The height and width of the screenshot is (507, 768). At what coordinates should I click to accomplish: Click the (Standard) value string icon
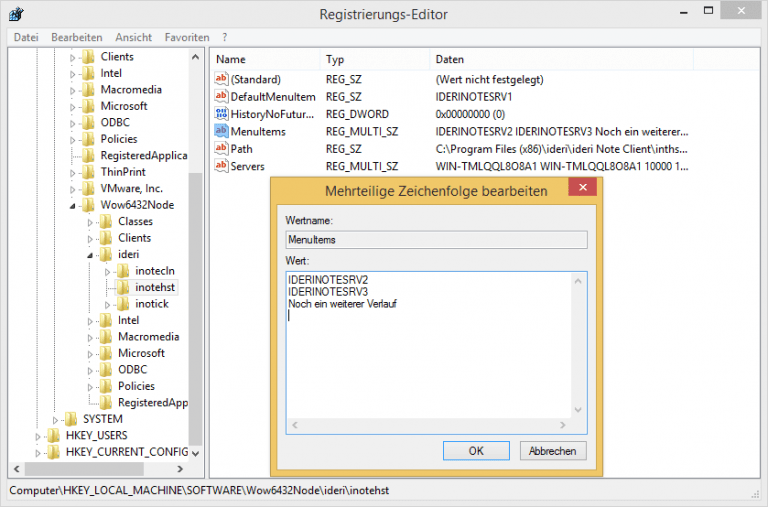pos(221,79)
